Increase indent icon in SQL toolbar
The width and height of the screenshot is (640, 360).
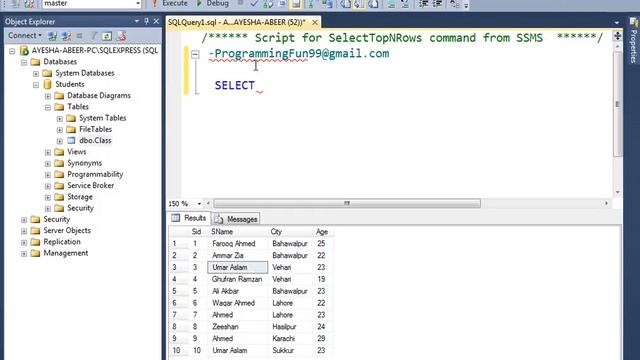pyautogui.click(x=437, y=4)
